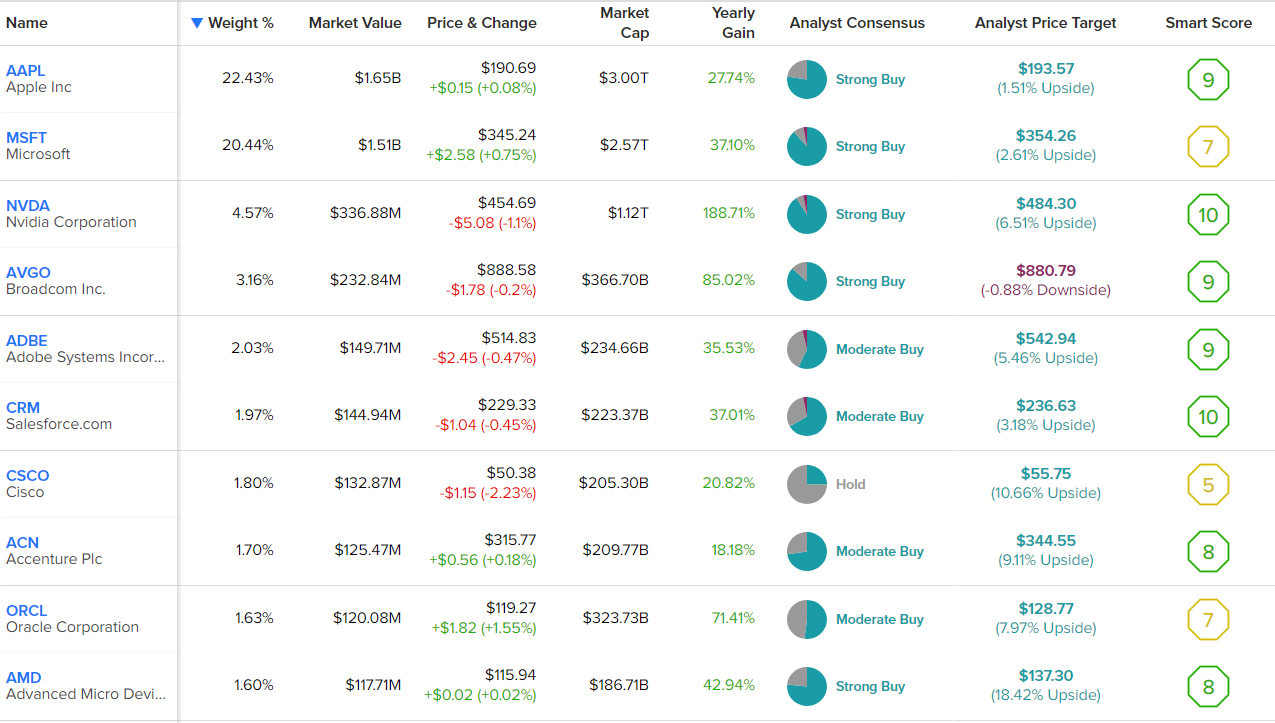1275x723 pixels.
Task: Click Oracle yearly gain 71.41%
Action: [x=733, y=618]
